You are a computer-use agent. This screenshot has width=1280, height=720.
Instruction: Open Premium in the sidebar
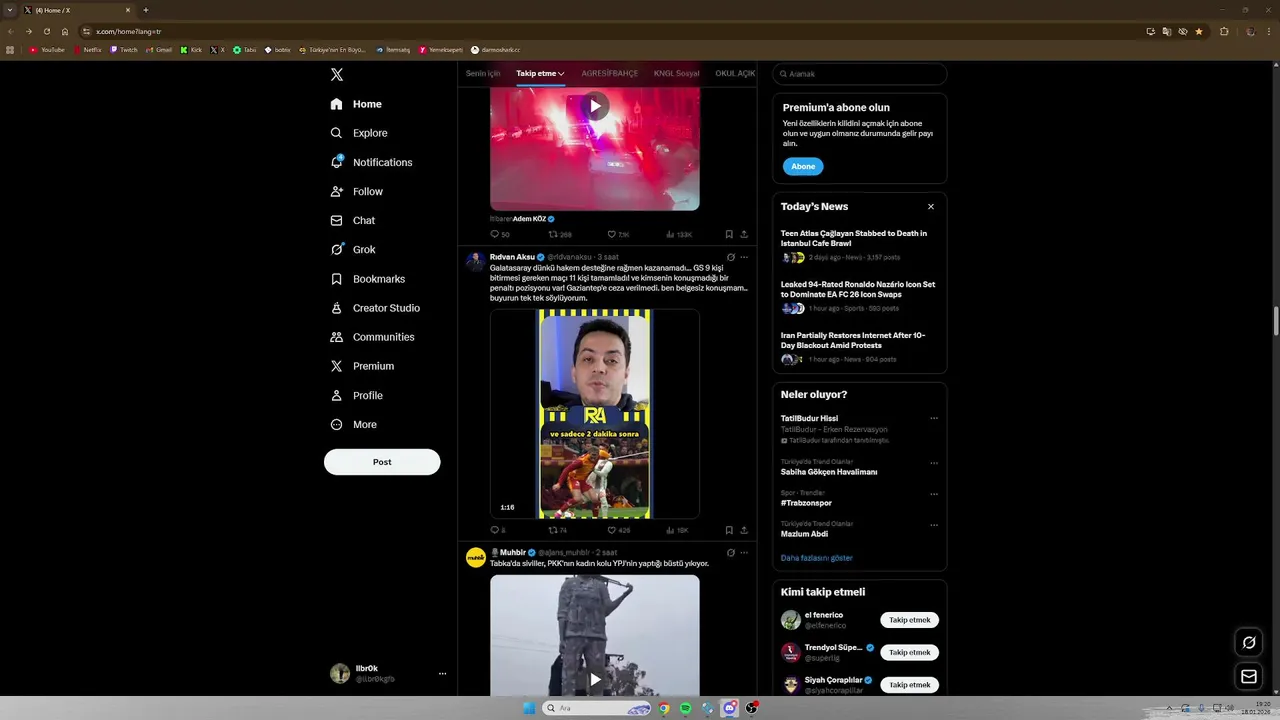(x=361, y=366)
